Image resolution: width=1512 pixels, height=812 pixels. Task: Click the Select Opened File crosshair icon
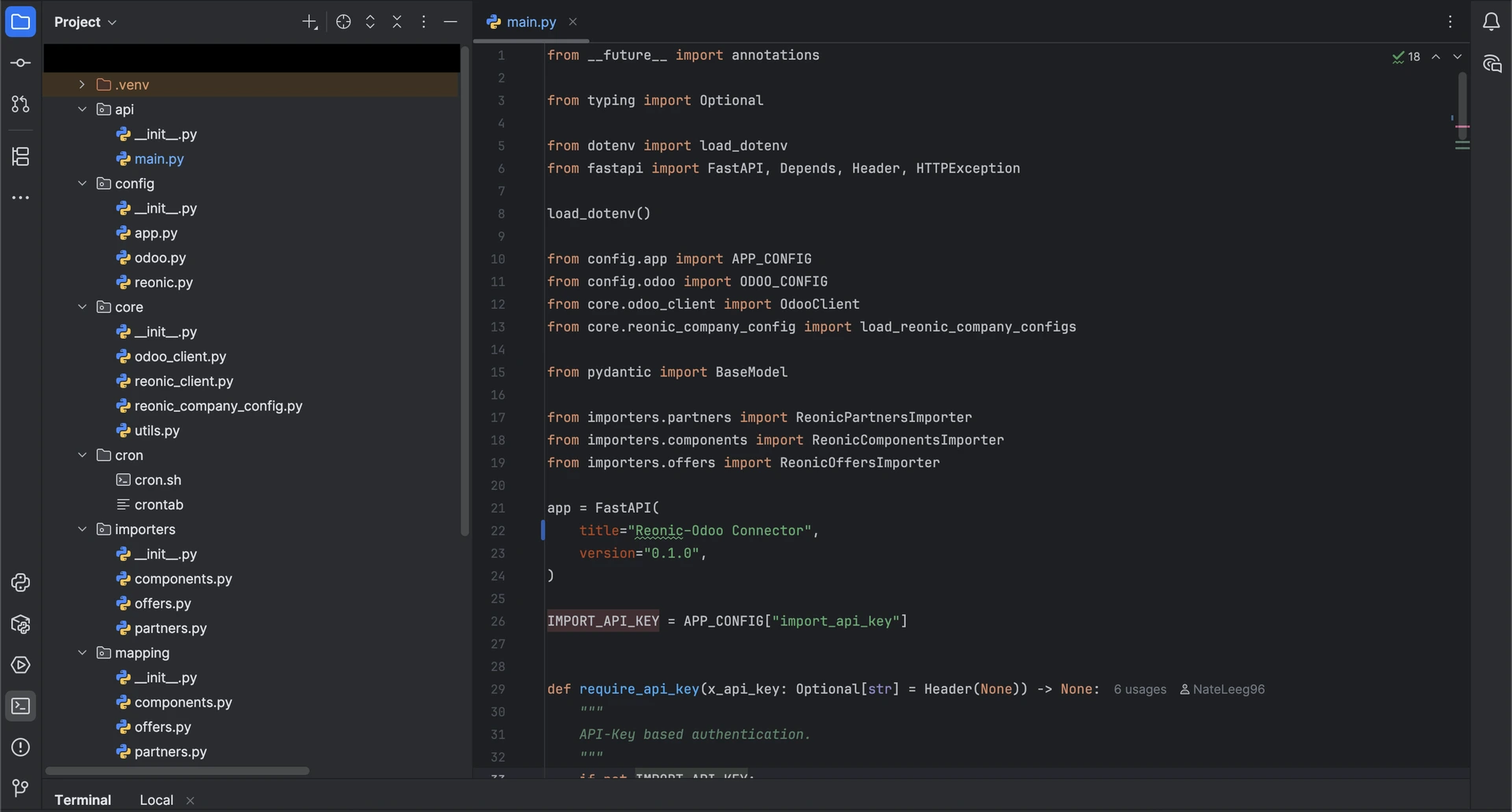click(x=343, y=22)
